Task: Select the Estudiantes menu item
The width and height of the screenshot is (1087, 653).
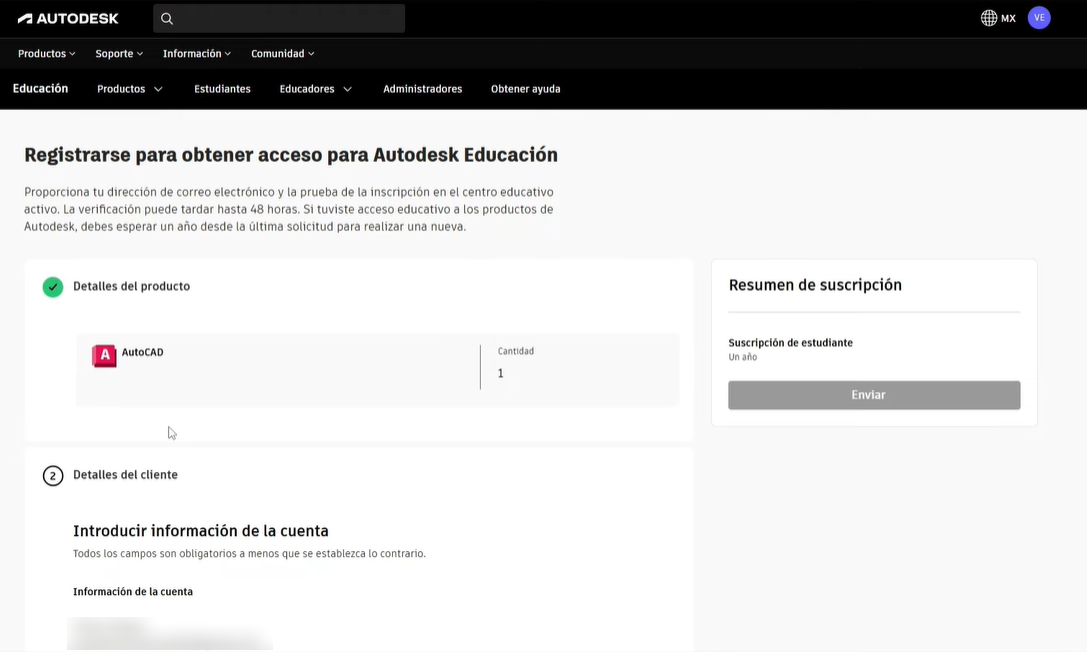Action: click(222, 88)
